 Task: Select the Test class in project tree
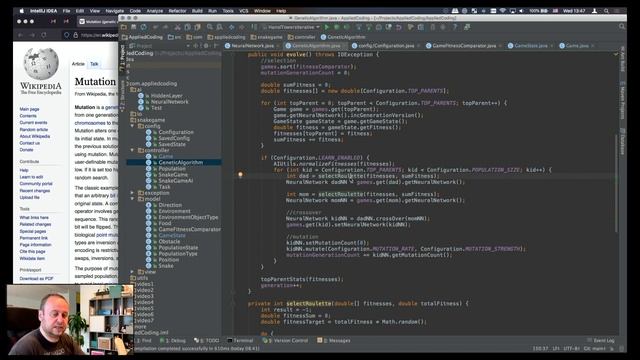coord(156,108)
